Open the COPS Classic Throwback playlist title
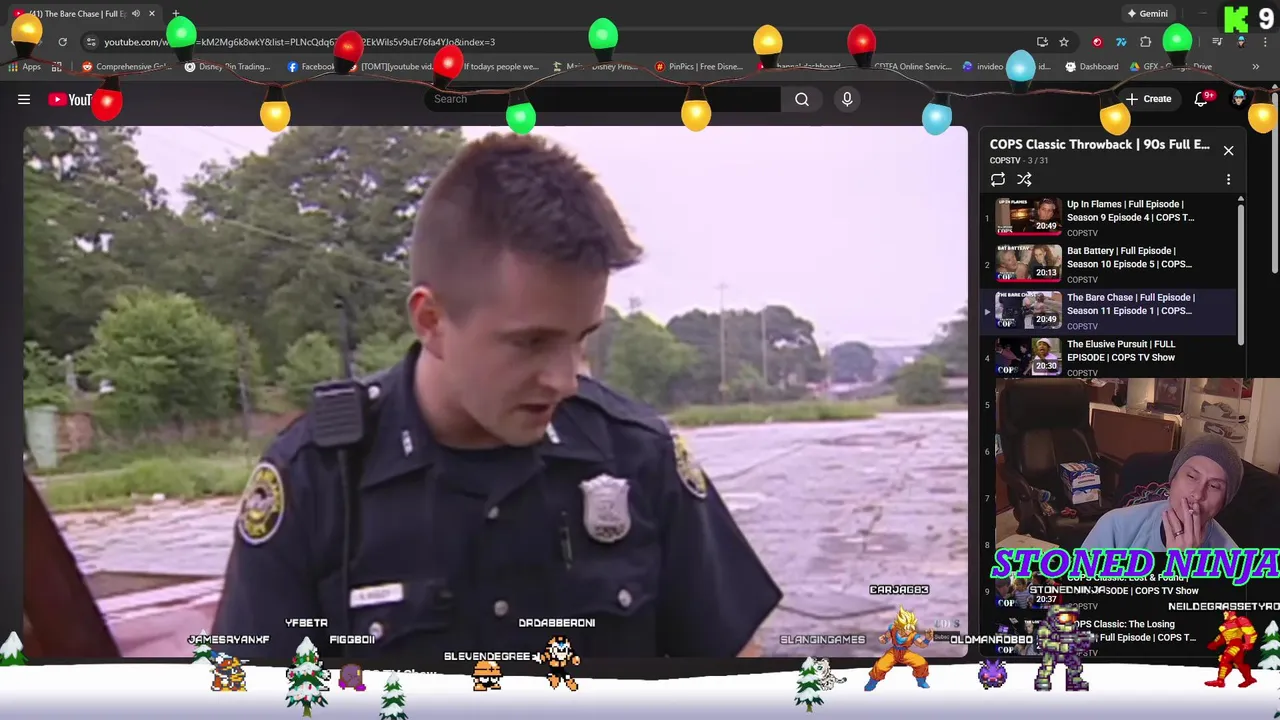Image resolution: width=1280 pixels, height=720 pixels. pyautogui.click(x=1100, y=144)
